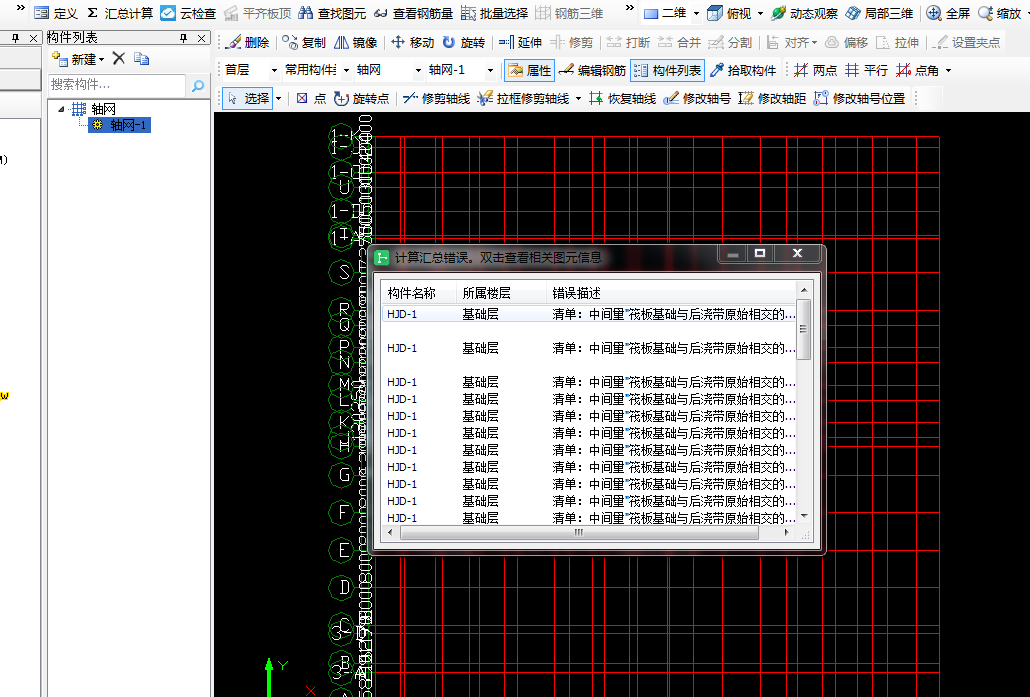Screen dimensions: 1030x697
Task: Open 查看钢筋量 rebar quantity viewer
Action: (414, 13)
